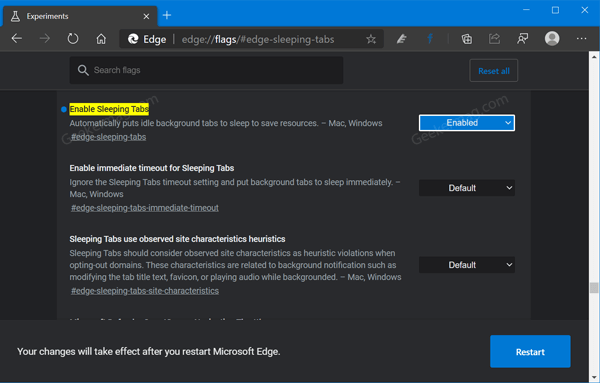Screen dimensions: 600x383
Task: Click the scrollbar up arrow
Action: coord(594,57)
